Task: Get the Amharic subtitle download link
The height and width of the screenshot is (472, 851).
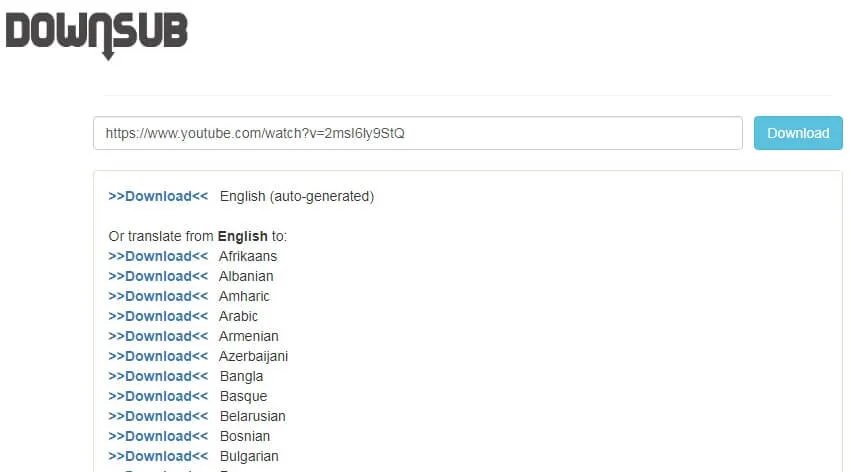Action: coord(158,296)
